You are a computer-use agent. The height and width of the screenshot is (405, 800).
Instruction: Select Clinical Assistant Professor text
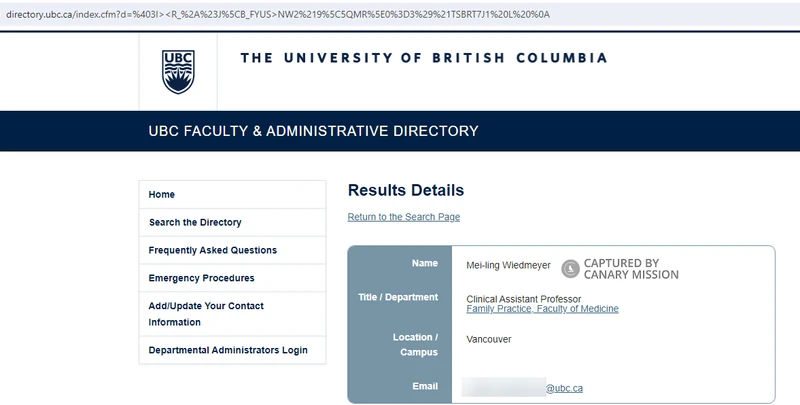523,299
